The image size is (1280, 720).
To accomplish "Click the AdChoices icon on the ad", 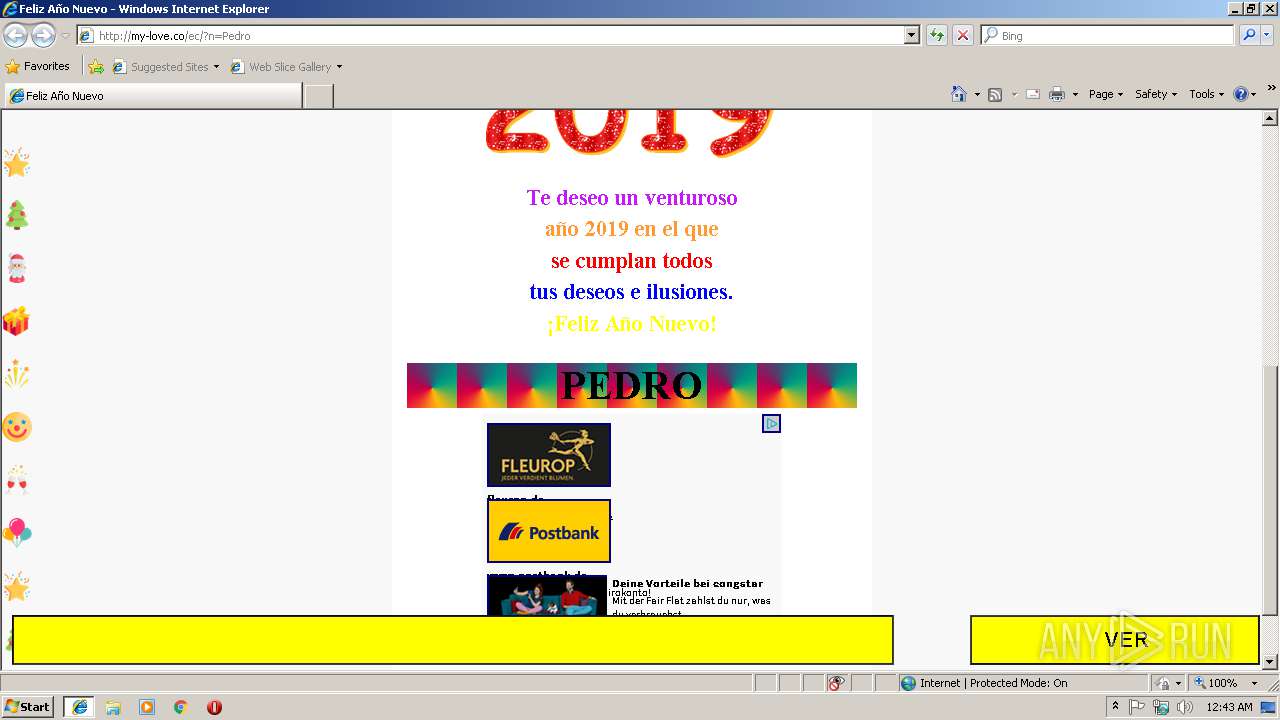I will (771, 424).
